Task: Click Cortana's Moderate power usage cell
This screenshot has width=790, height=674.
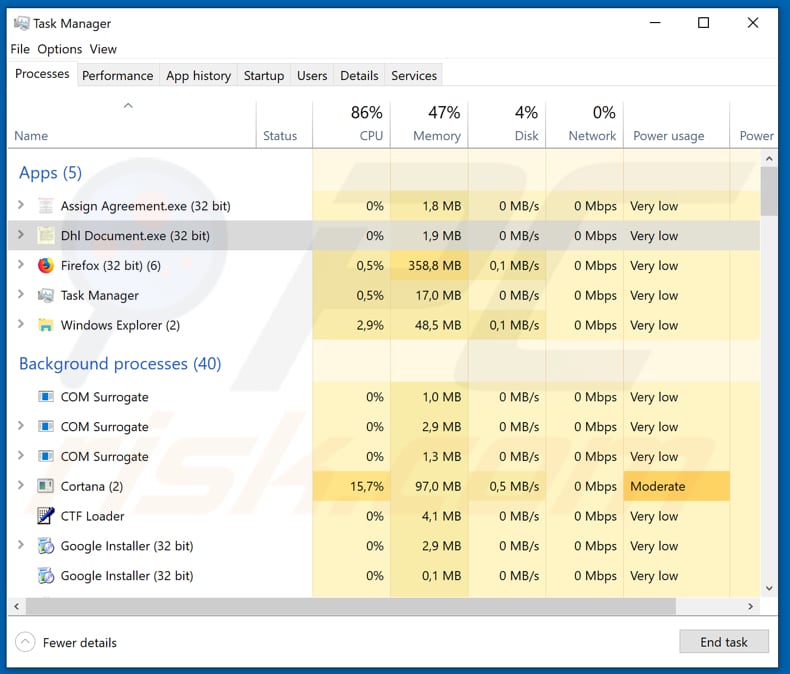Action: [677, 486]
